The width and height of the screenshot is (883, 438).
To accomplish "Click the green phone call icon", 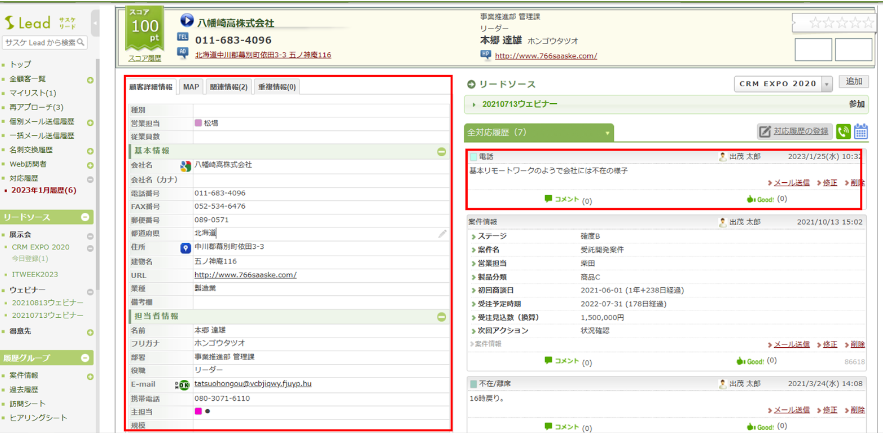I will point(843,131).
